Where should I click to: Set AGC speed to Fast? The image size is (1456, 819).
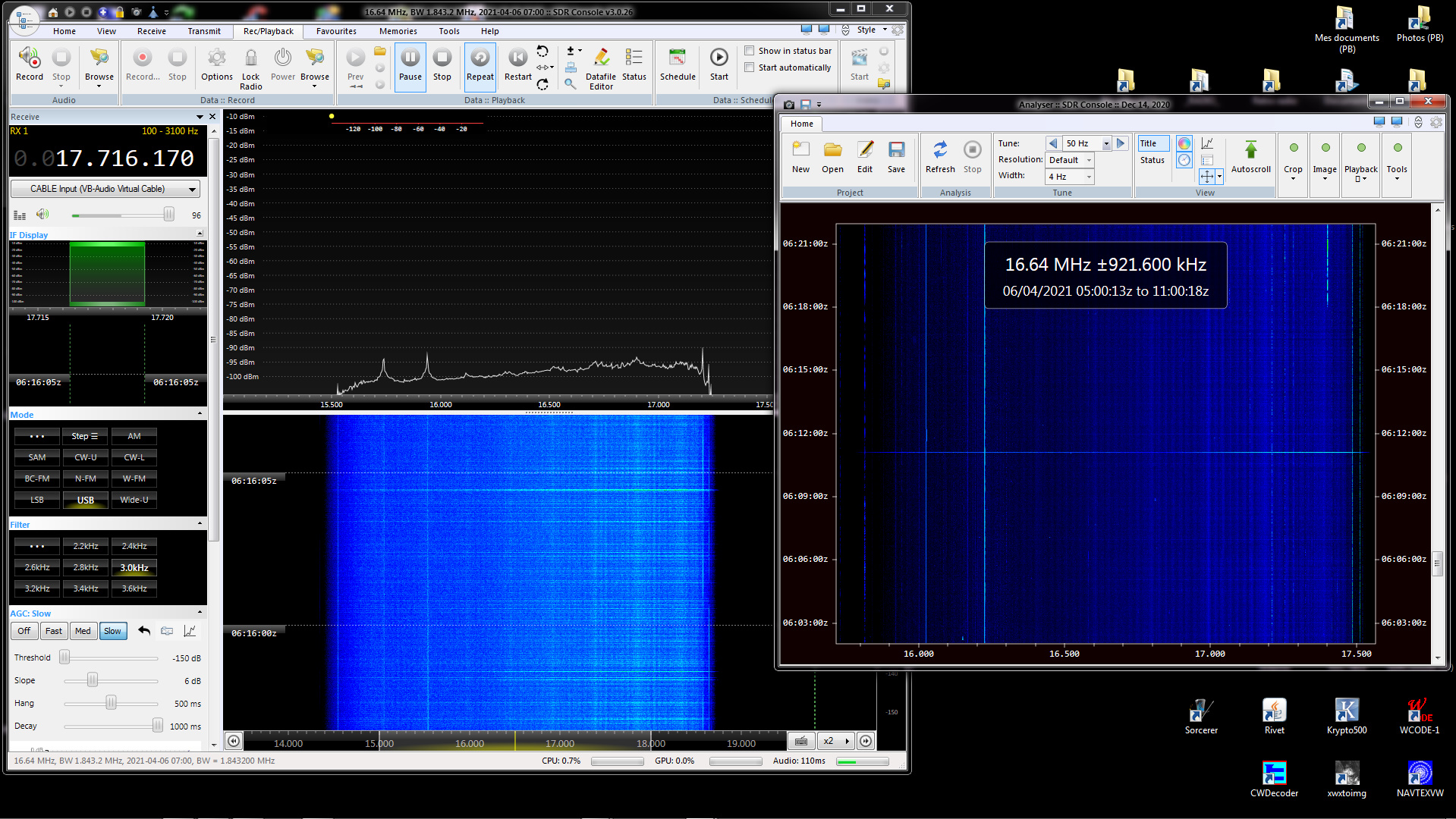point(54,631)
